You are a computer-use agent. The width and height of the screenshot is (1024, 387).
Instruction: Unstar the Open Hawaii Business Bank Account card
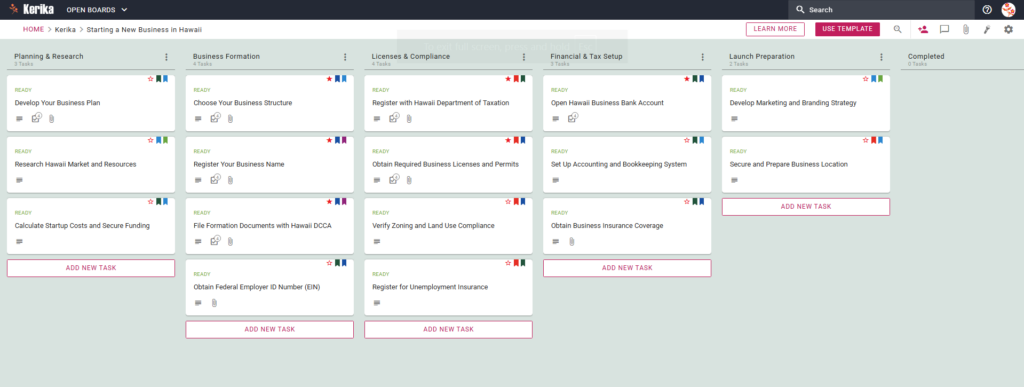tap(687, 79)
